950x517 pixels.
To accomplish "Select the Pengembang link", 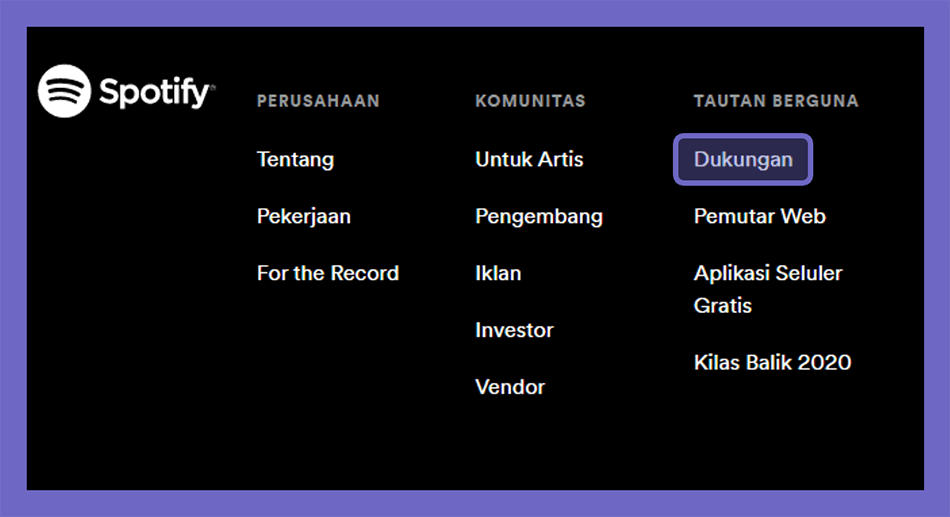I will (x=539, y=216).
